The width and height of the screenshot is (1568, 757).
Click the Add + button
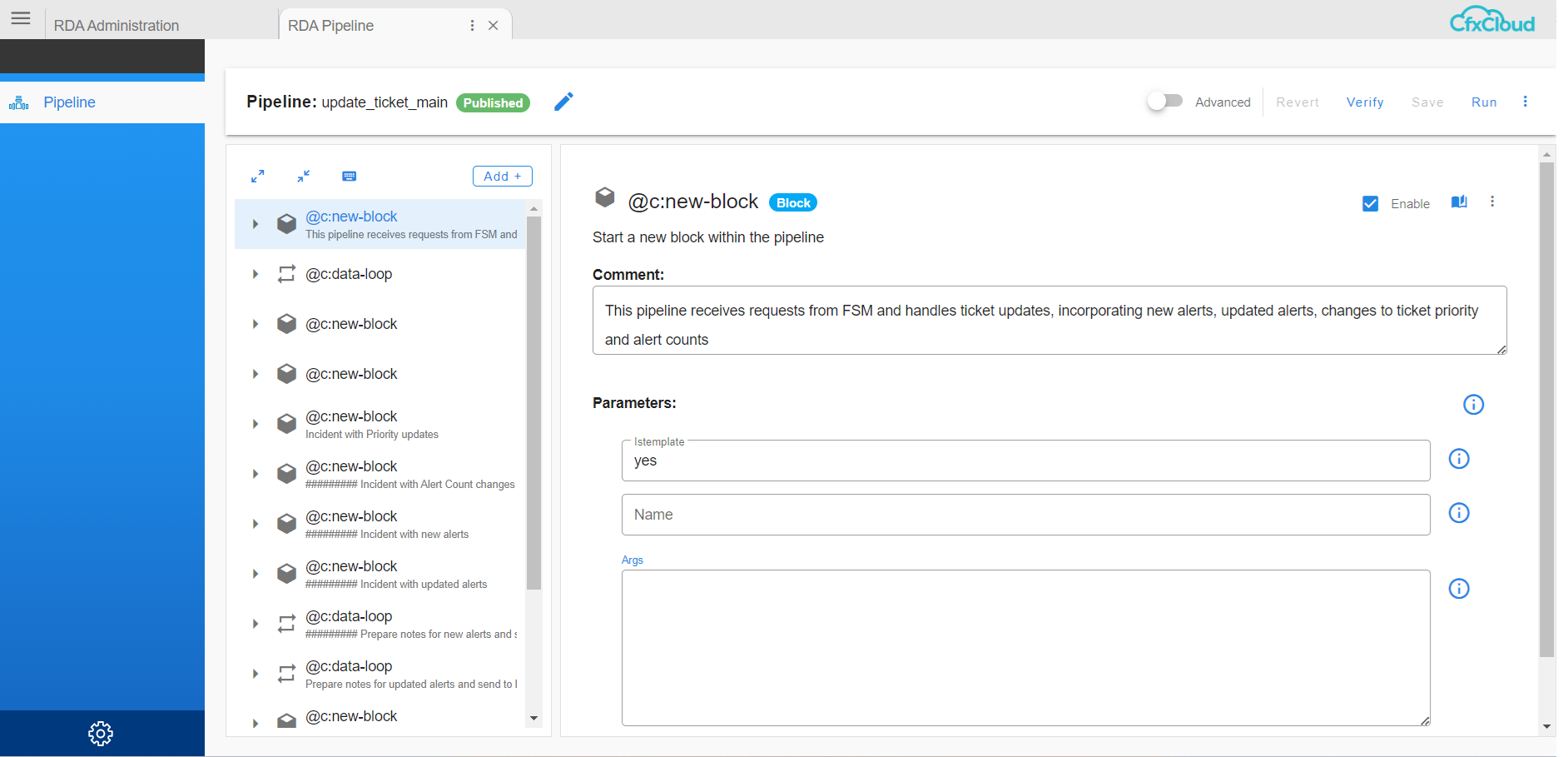[502, 176]
